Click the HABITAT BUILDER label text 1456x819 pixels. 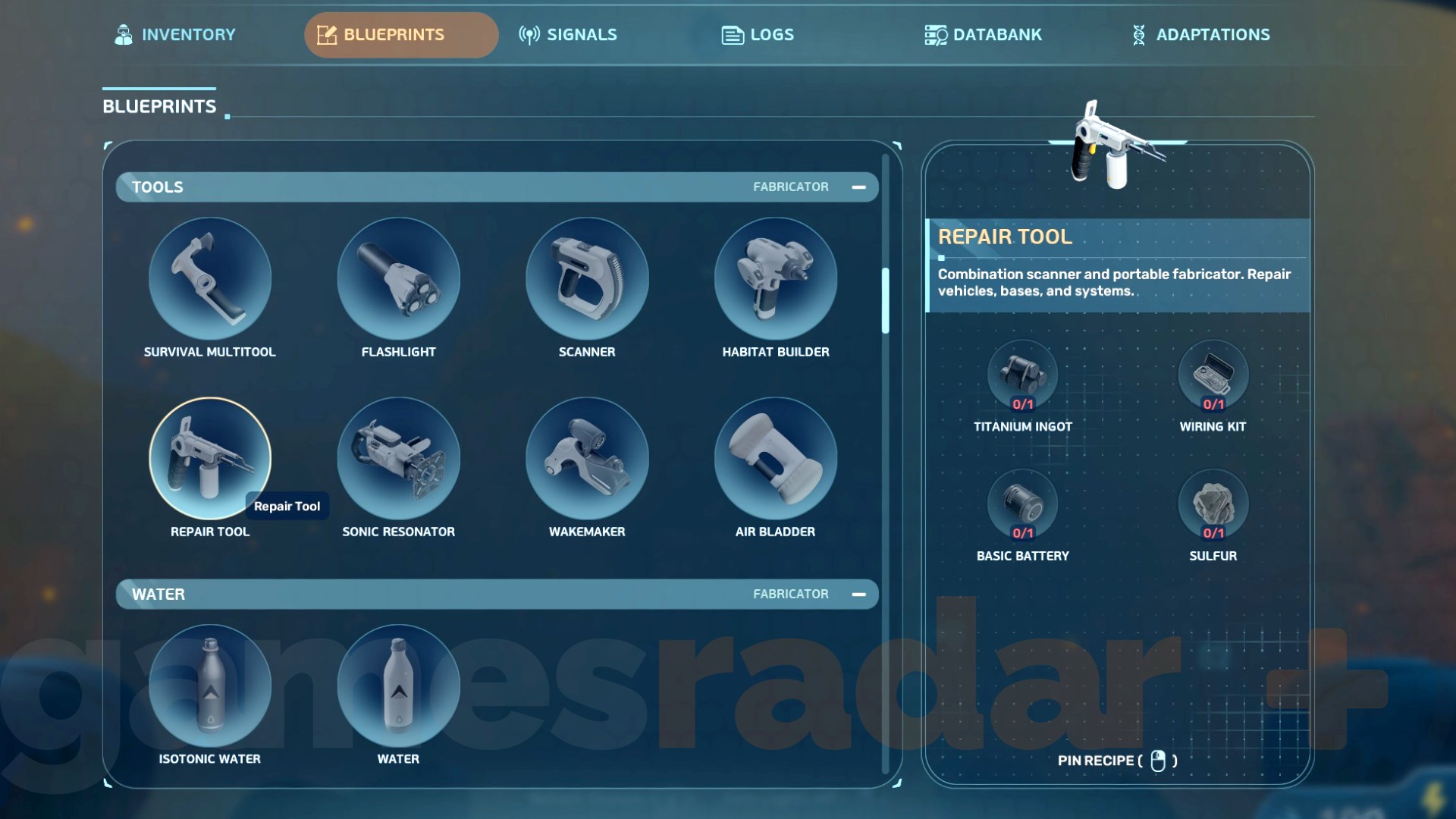(776, 353)
